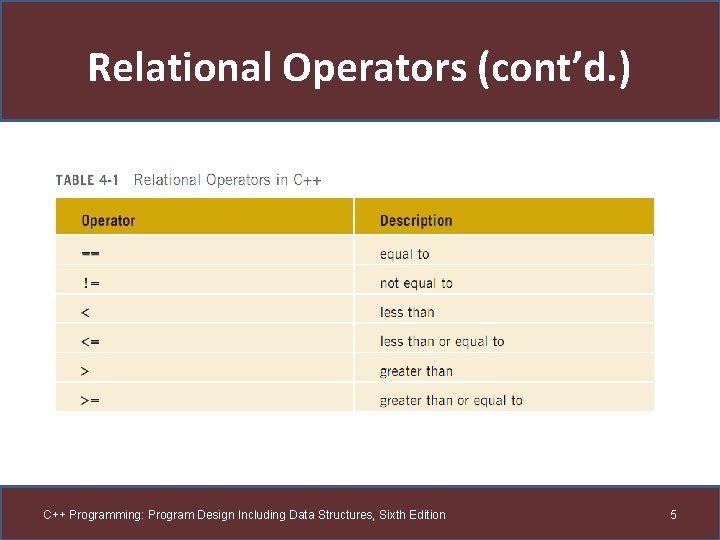Screen dimensions: 720x540
Task: Click 'less than or equal to' description
Action: 442,342
